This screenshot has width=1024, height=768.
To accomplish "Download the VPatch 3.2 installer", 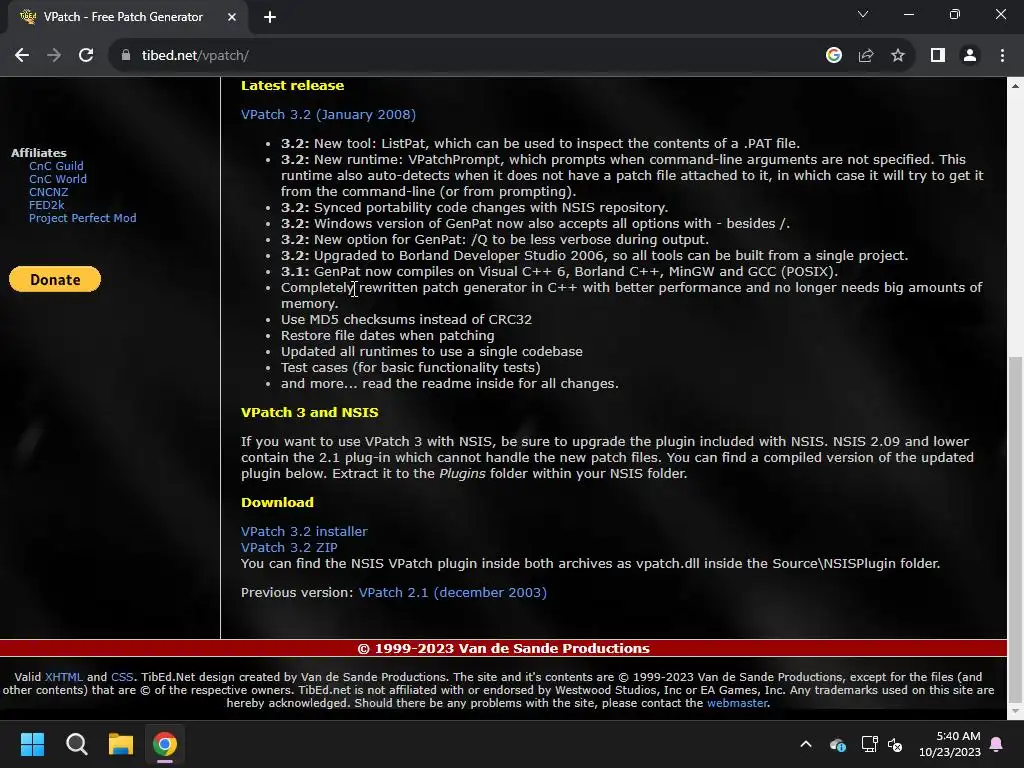I will pos(304,532).
